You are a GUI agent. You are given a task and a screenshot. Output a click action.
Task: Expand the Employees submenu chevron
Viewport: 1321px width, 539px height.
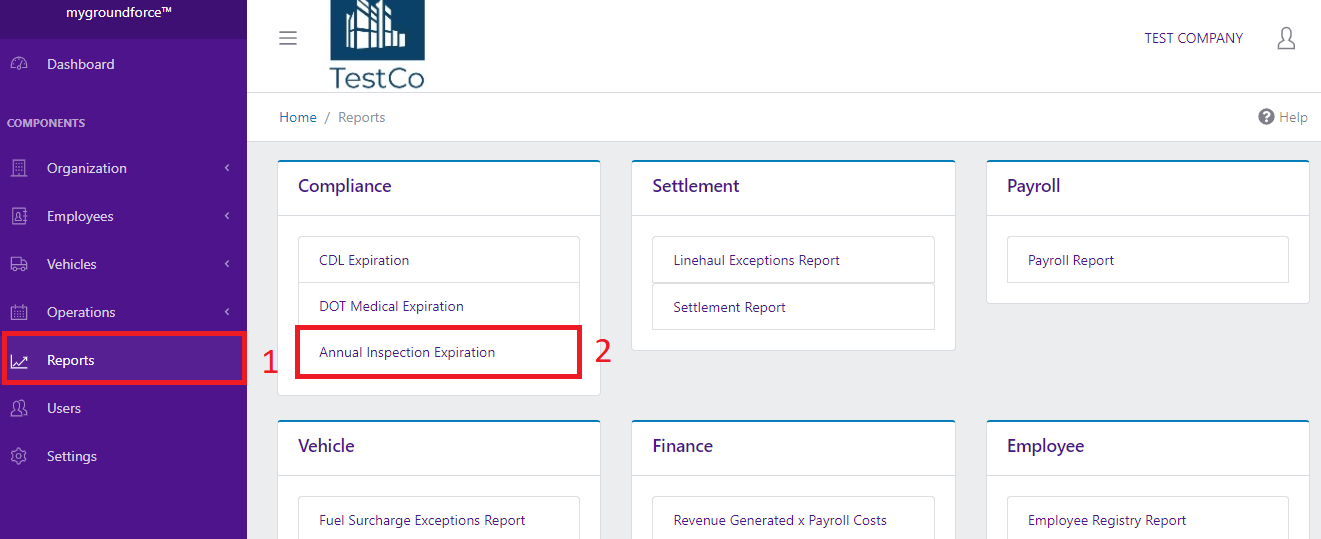[x=227, y=216]
